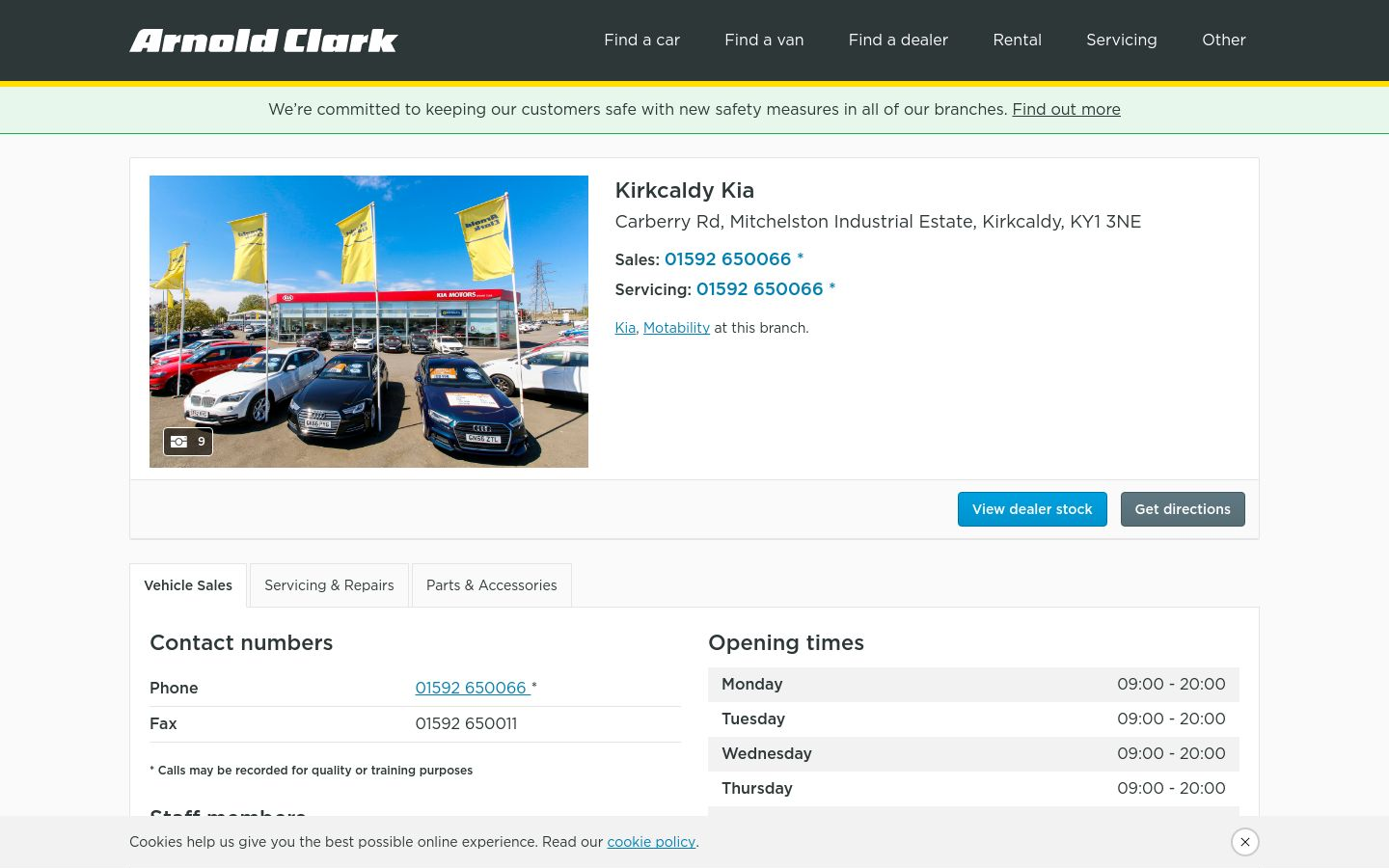The image size is (1389, 868).
Task: Open the Kia brand link
Action: click(625, 328)
